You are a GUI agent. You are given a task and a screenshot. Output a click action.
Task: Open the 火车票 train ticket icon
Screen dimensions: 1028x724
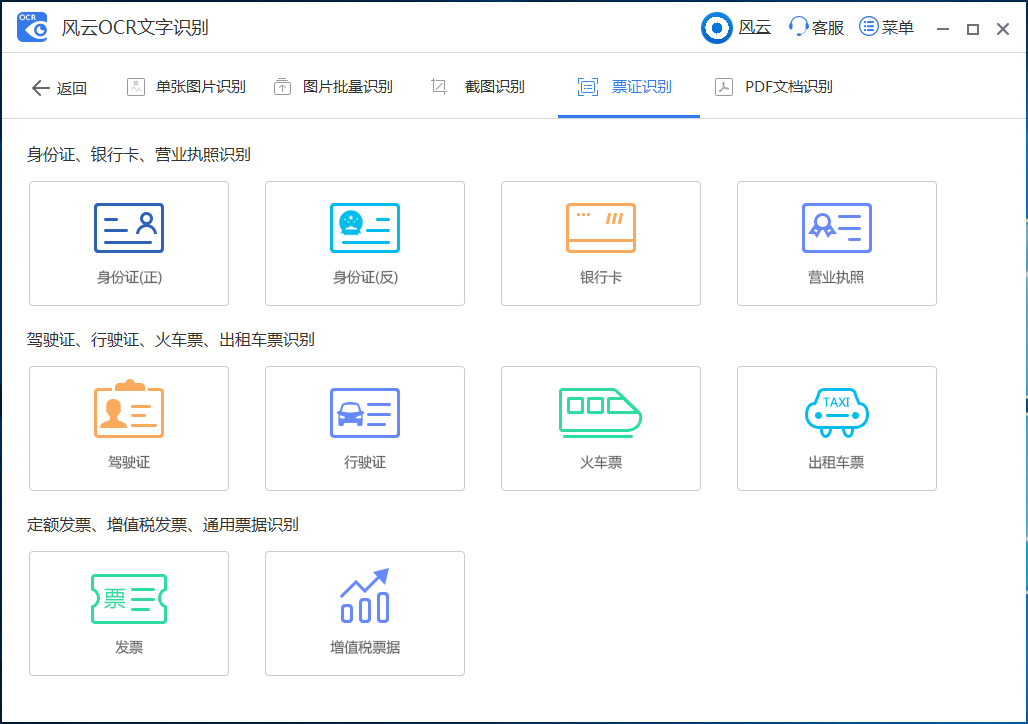[x=601, y=413]
